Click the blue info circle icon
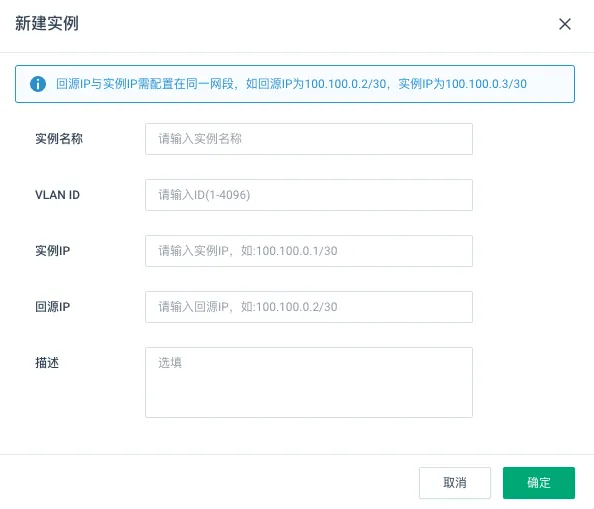Image resolution: width=594 pixels, height=509 pixels. coord(38,84)
